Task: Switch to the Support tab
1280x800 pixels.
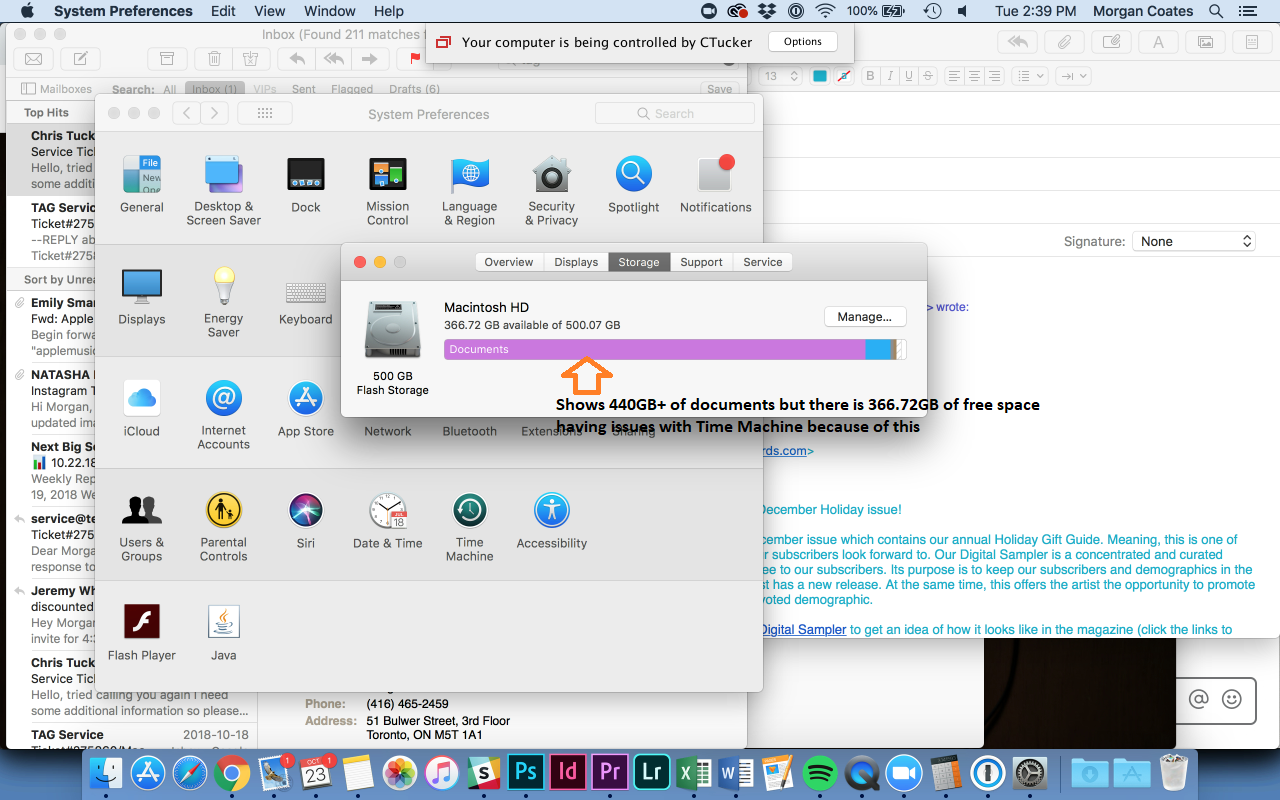Action: (x=701, y=262)
